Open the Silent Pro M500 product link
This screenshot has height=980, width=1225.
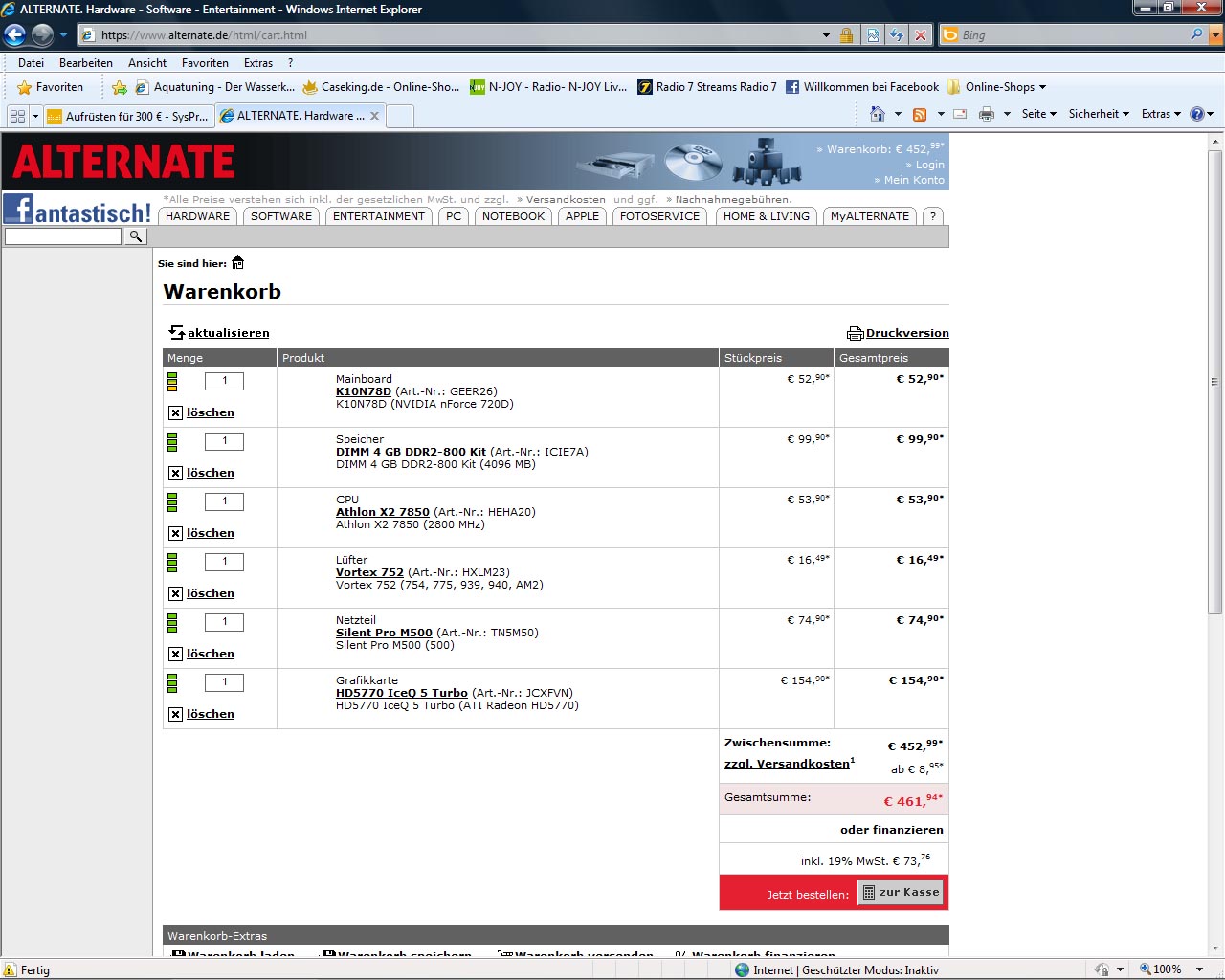[384, 633]
